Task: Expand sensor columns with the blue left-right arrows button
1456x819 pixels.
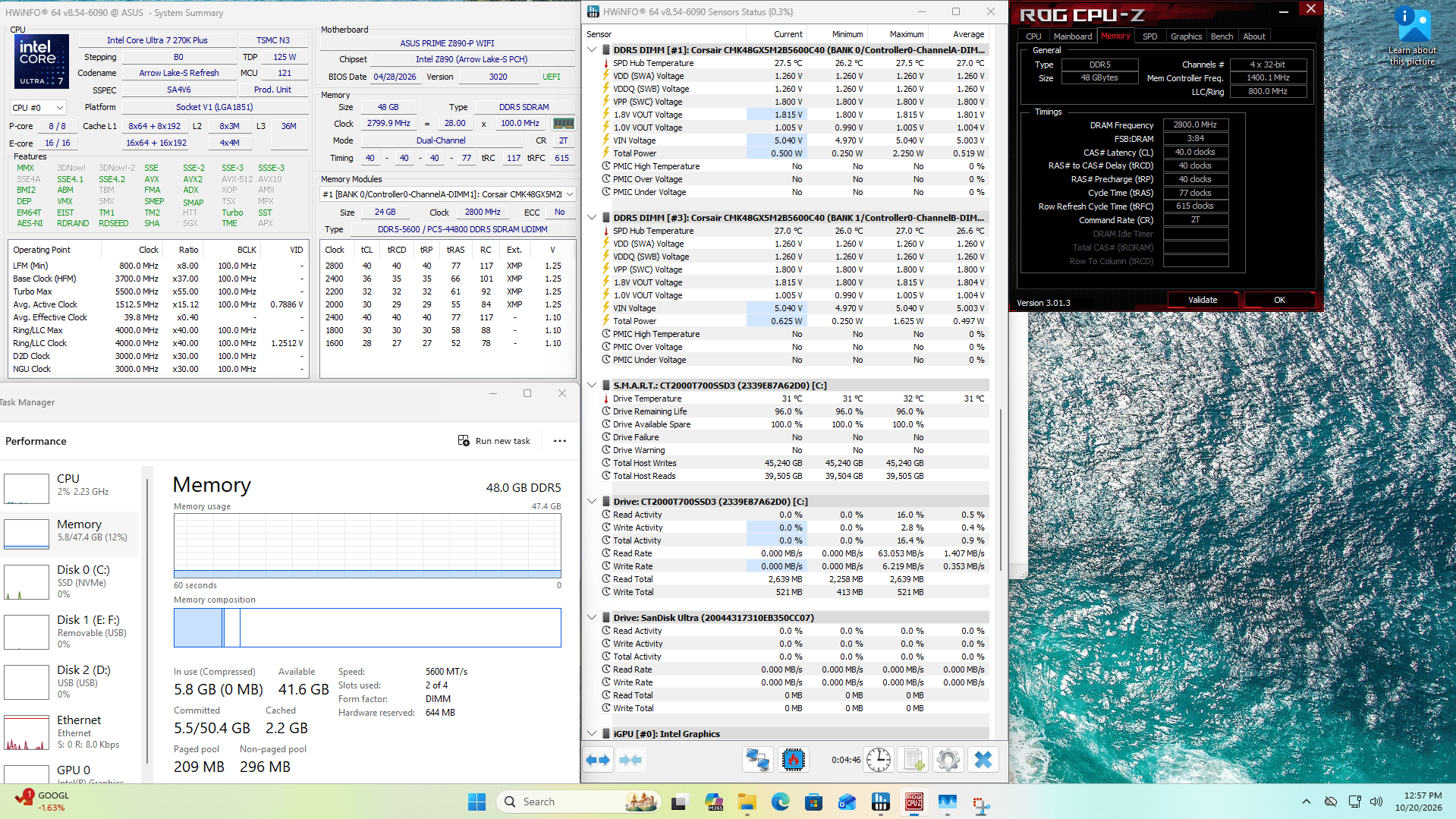Action: pyautogui.click(x=599, y=760)
